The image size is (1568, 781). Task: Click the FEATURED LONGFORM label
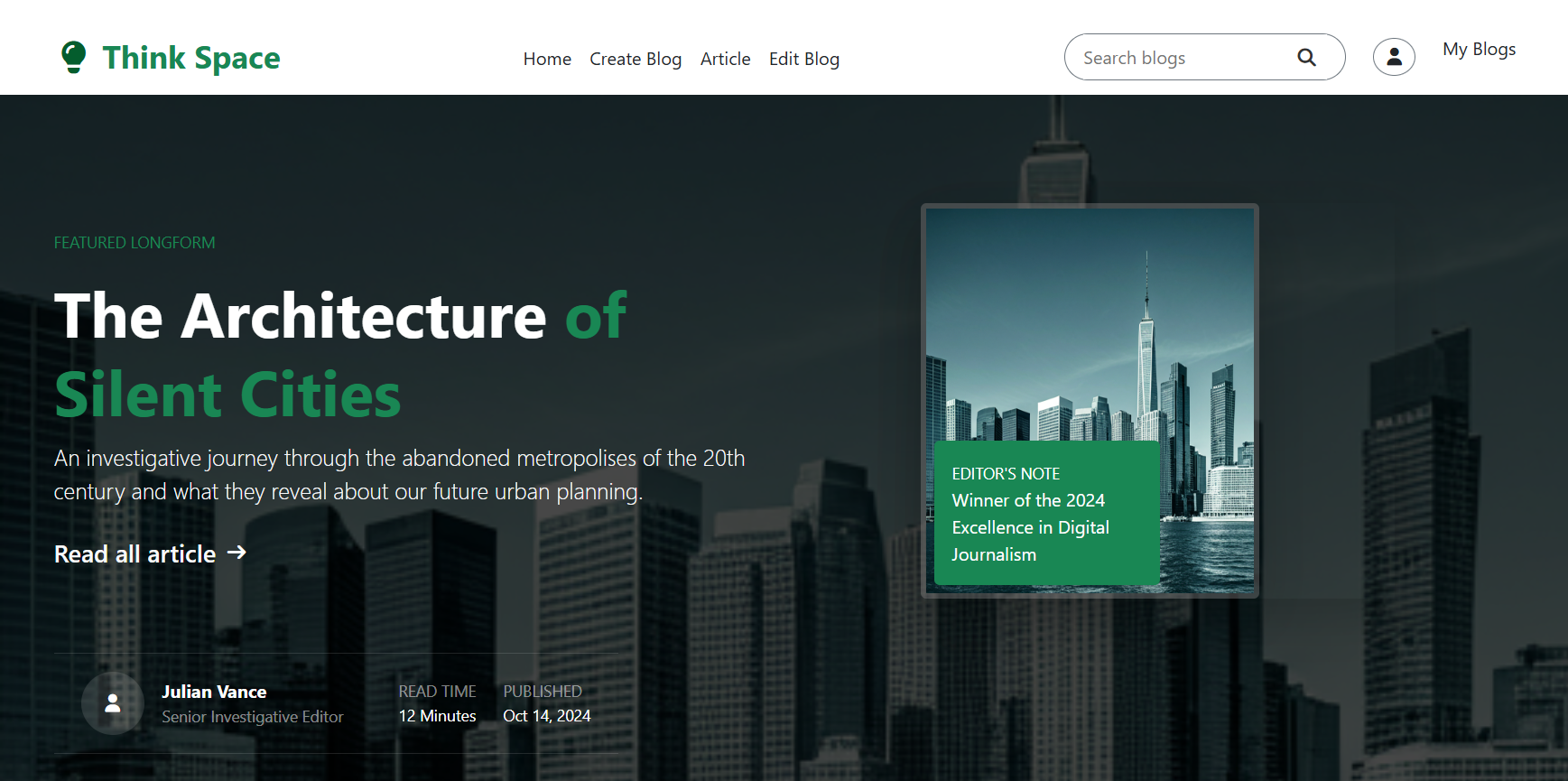pyautogui.click(x=135, y=243)
